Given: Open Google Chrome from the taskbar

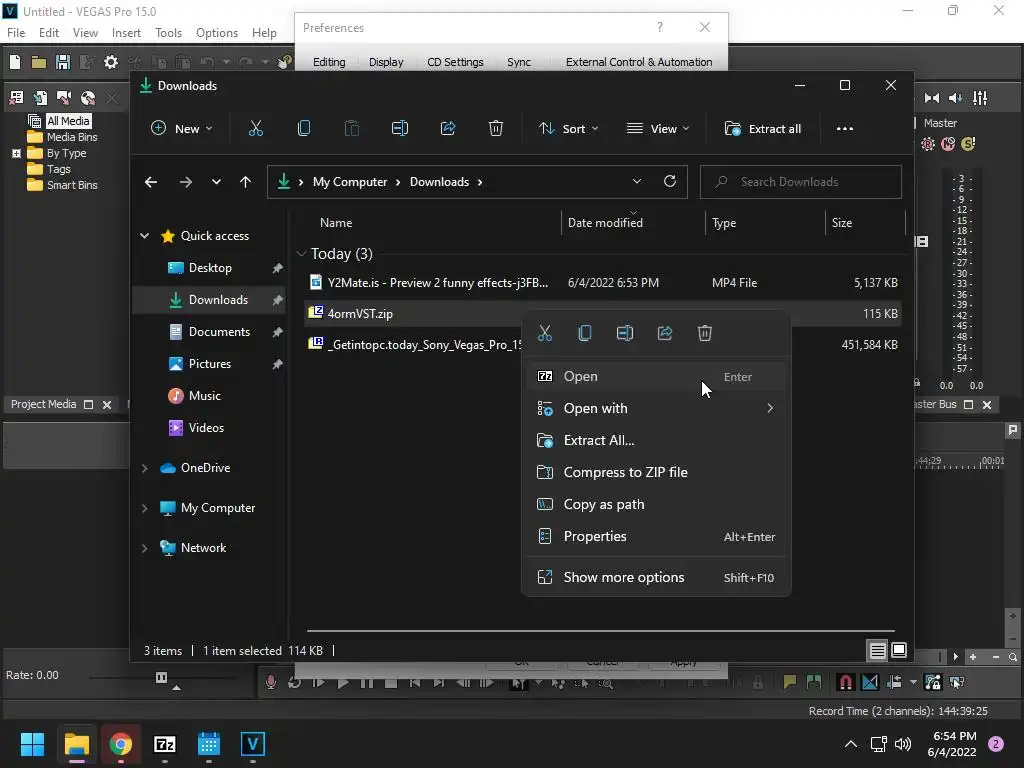Looking at the screenshot, I should pos(121,744).
